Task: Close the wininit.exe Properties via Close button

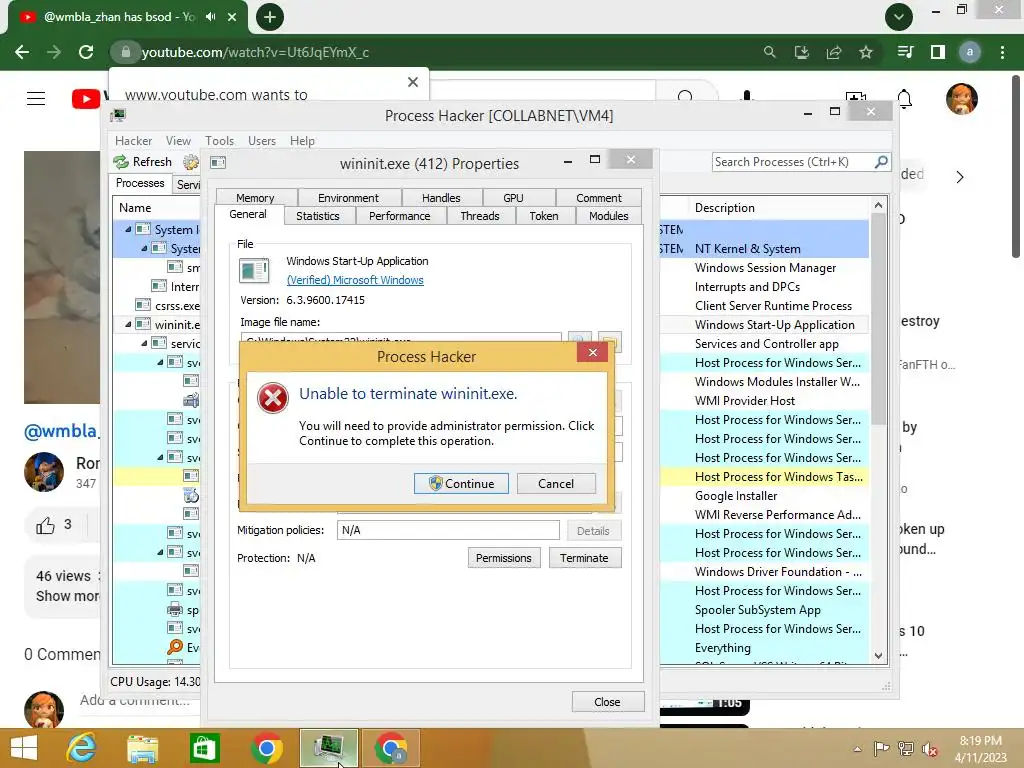Action: 607,701
